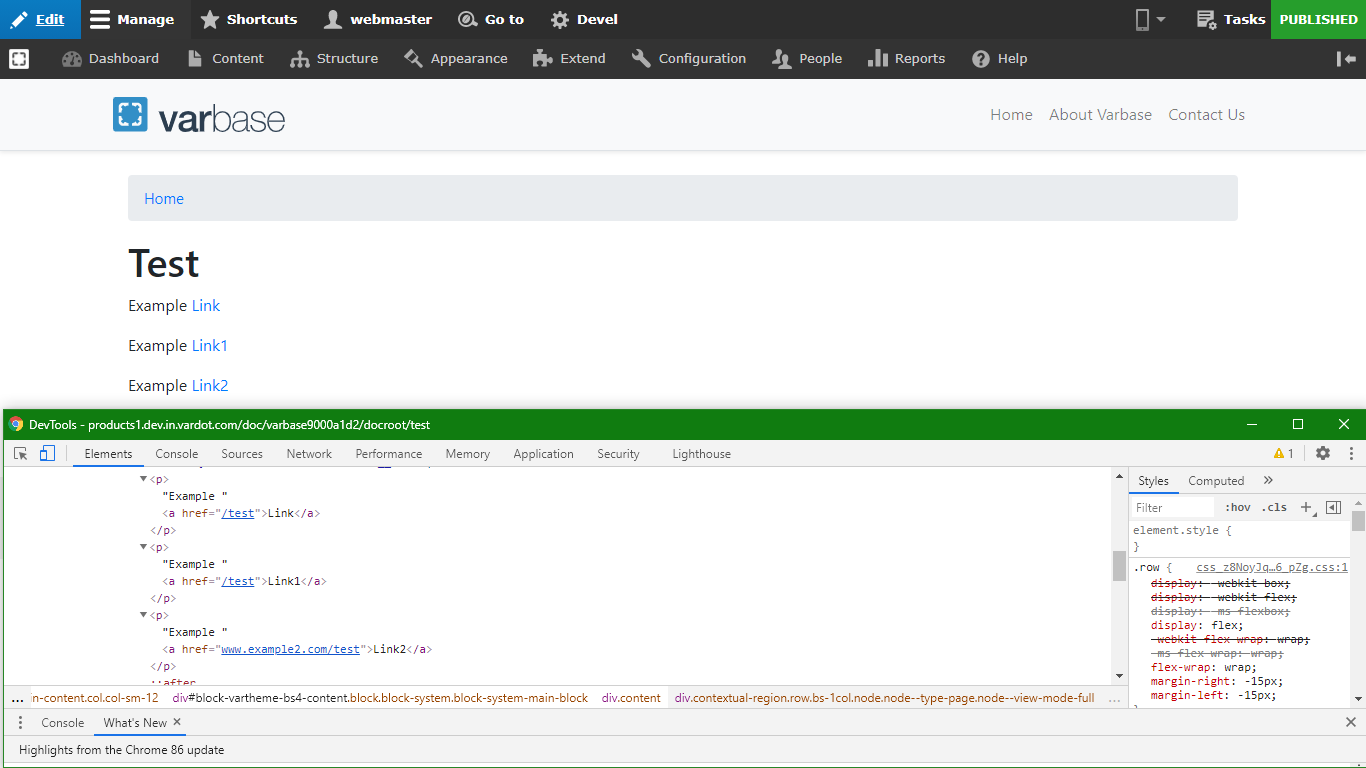Viewport: 1366px width, 768px height.
Task: Collapse the first paragraph node in DOM tree
Action: (144, 480)
